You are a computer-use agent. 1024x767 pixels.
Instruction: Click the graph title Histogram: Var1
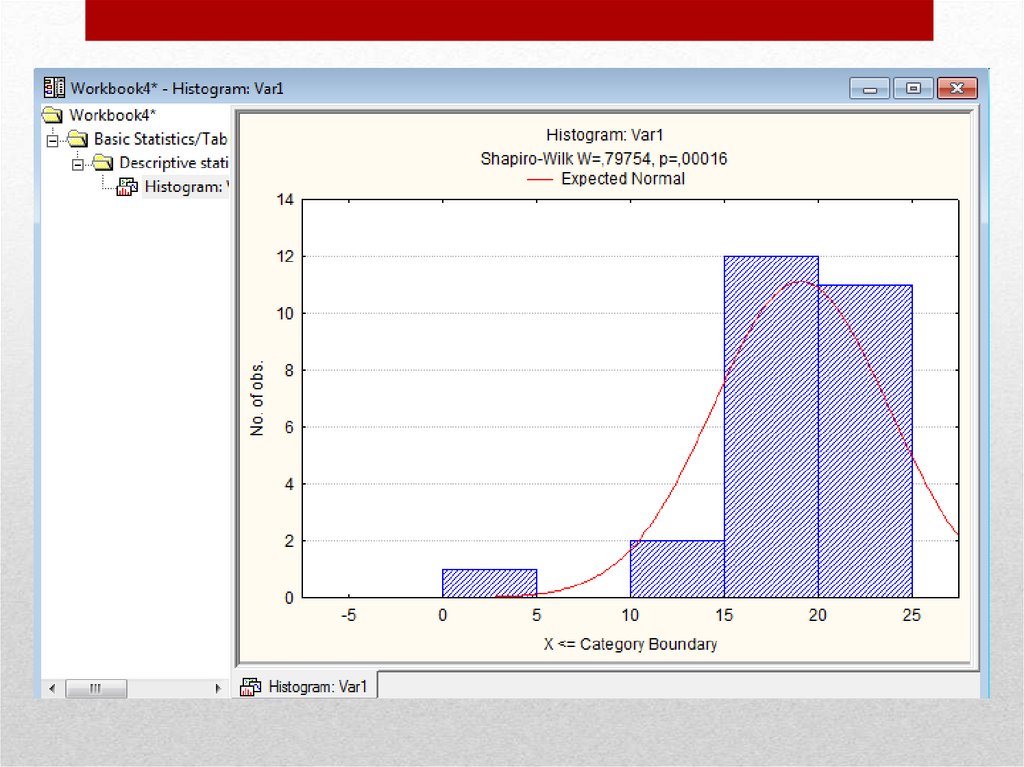[605, 135]
